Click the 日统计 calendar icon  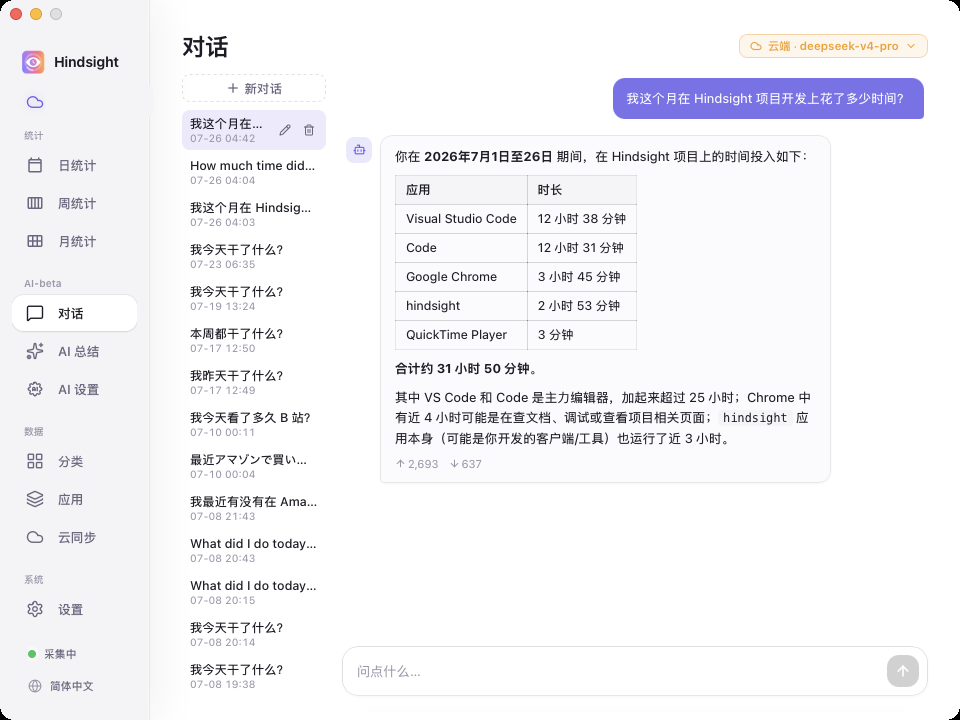tap(35, 165)
